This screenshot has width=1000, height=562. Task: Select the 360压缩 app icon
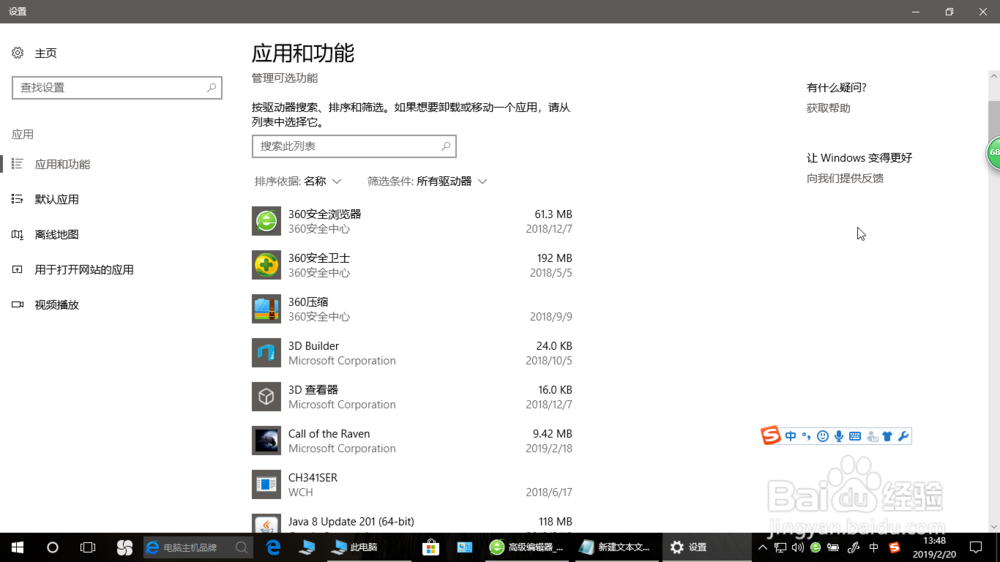click(266, 309)
